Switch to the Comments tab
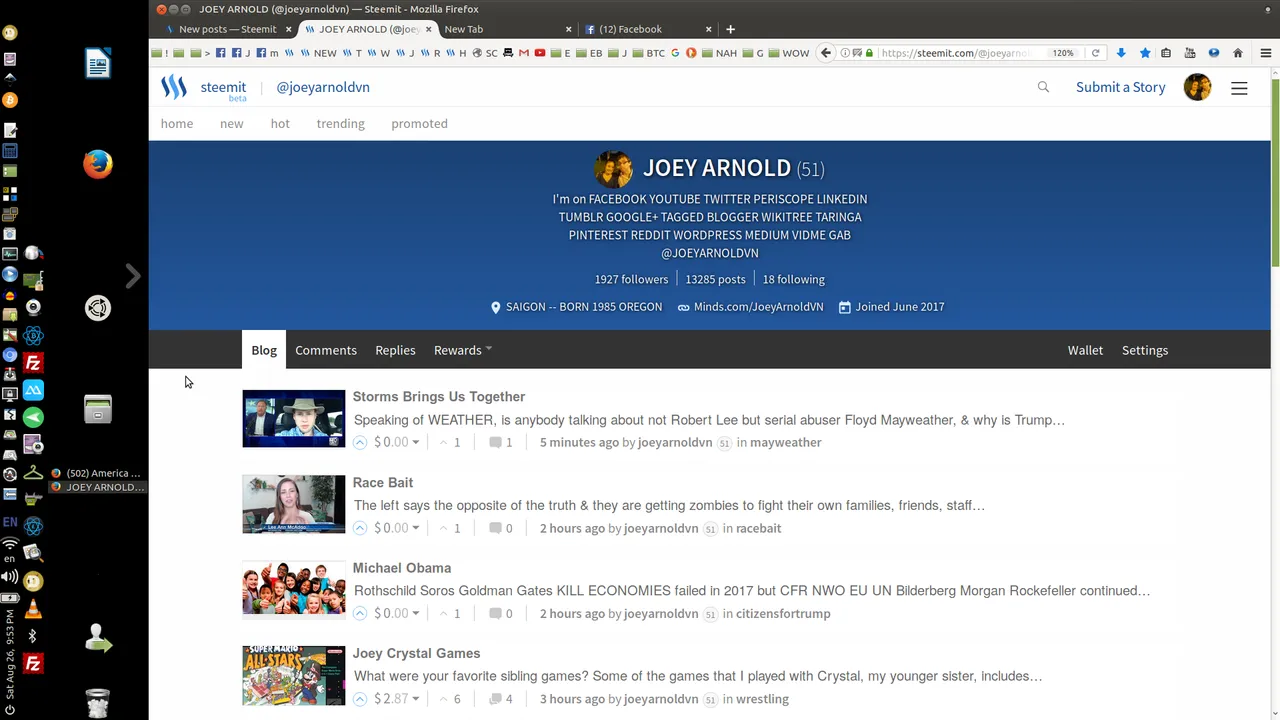Viewport: 1280px width, 720px height. [x=326, y=350]
